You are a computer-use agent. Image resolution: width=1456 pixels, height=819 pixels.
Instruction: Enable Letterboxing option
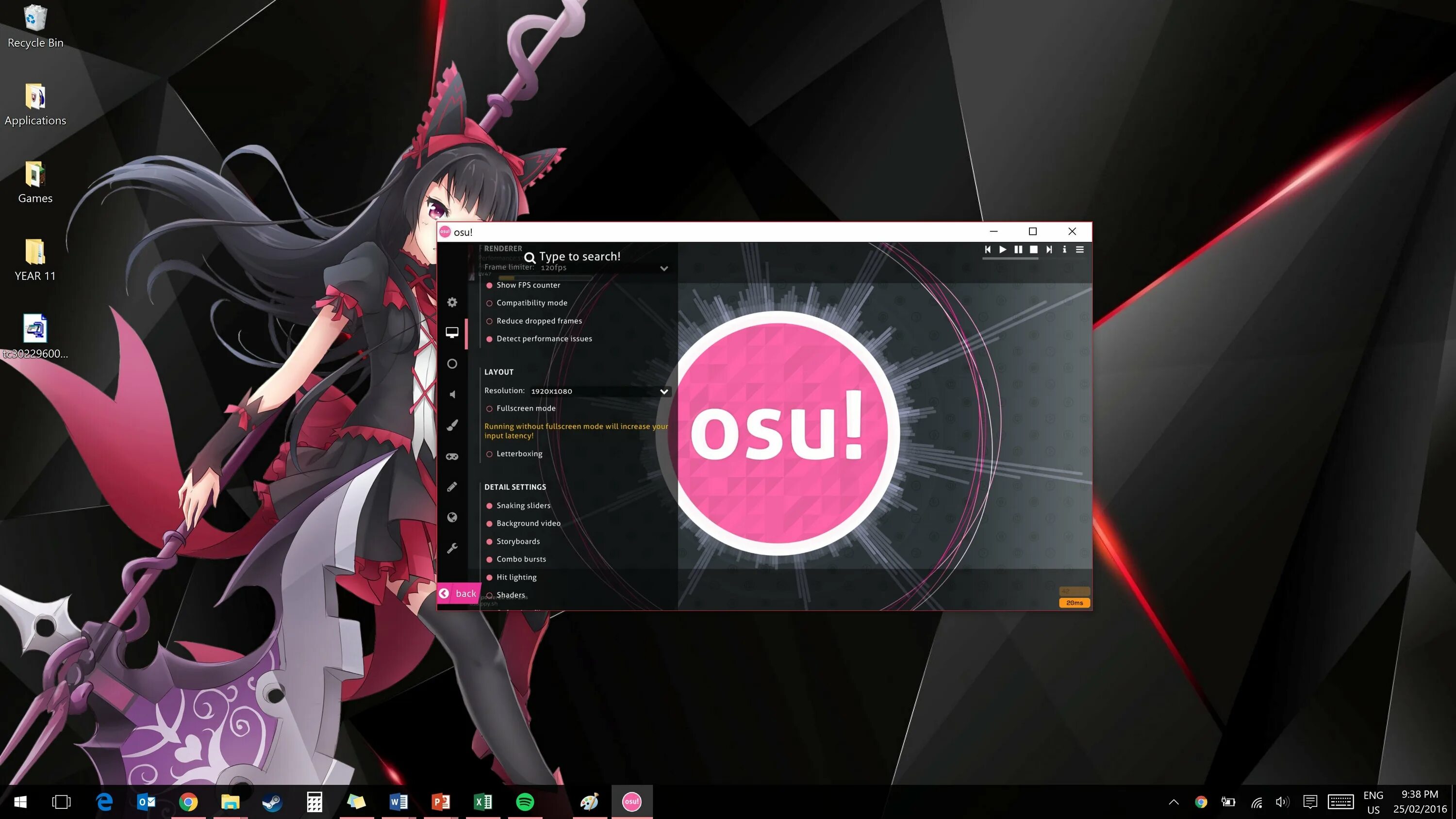point(514,454)
